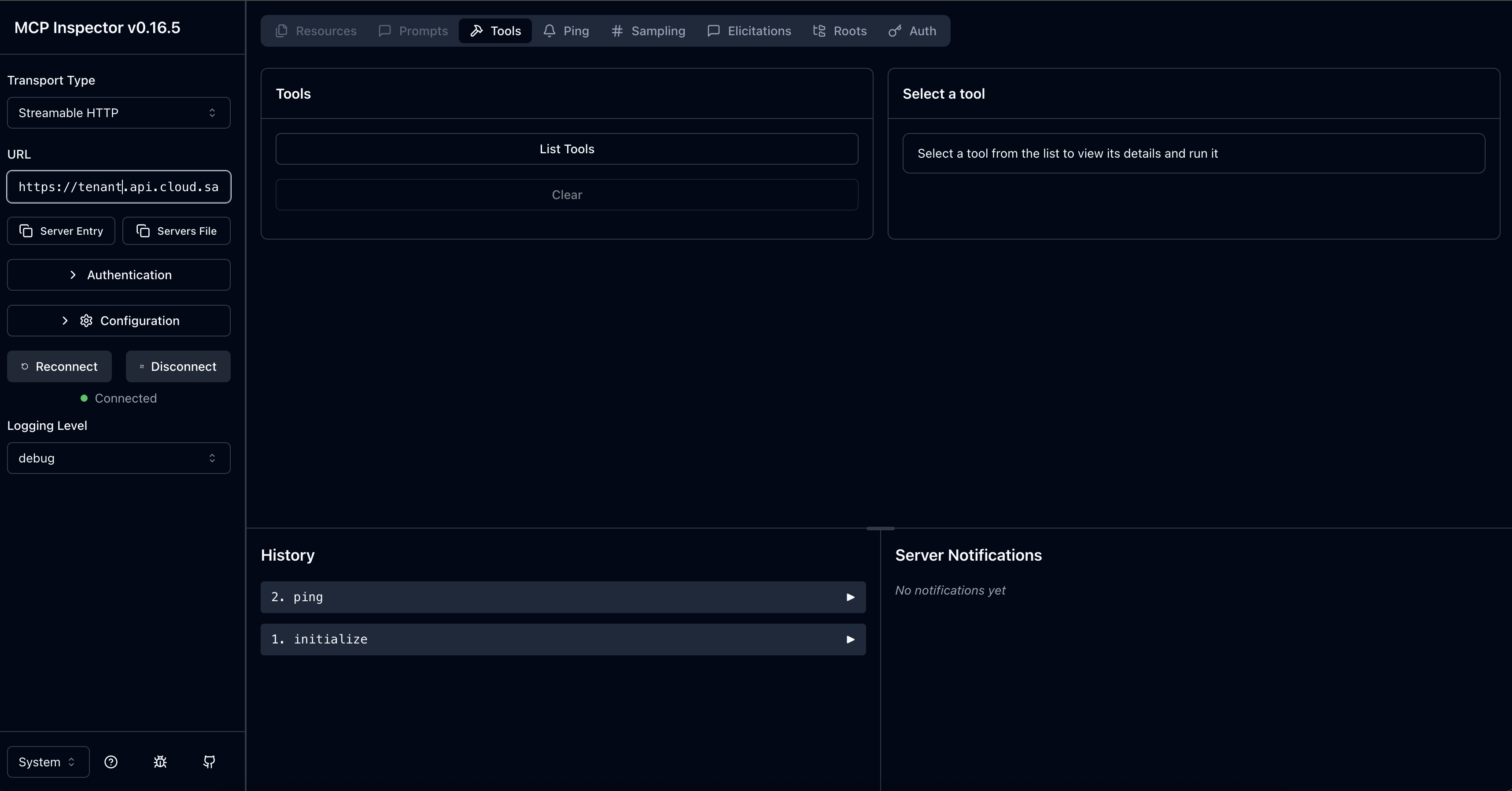
Task: Switch to the Sampling tab
Action: click(x=648, y=31)
